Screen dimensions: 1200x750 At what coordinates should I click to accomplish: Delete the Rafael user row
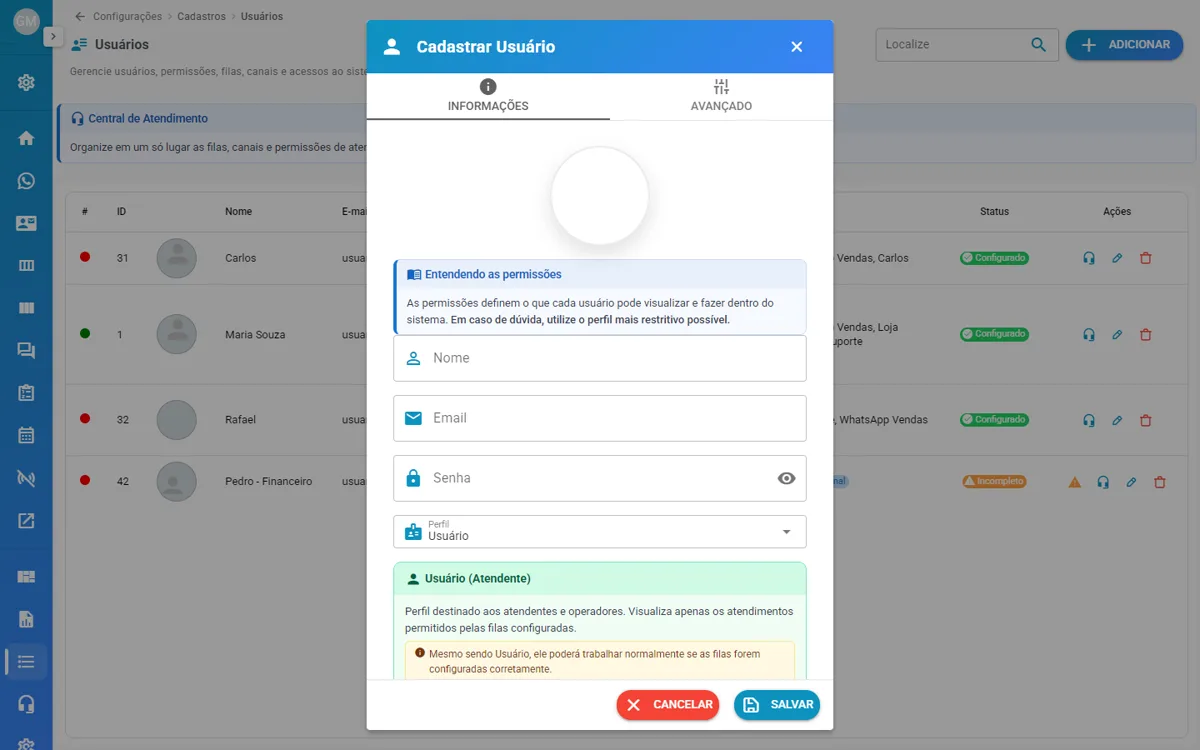pyautogui.click(x=1146, y=420)
